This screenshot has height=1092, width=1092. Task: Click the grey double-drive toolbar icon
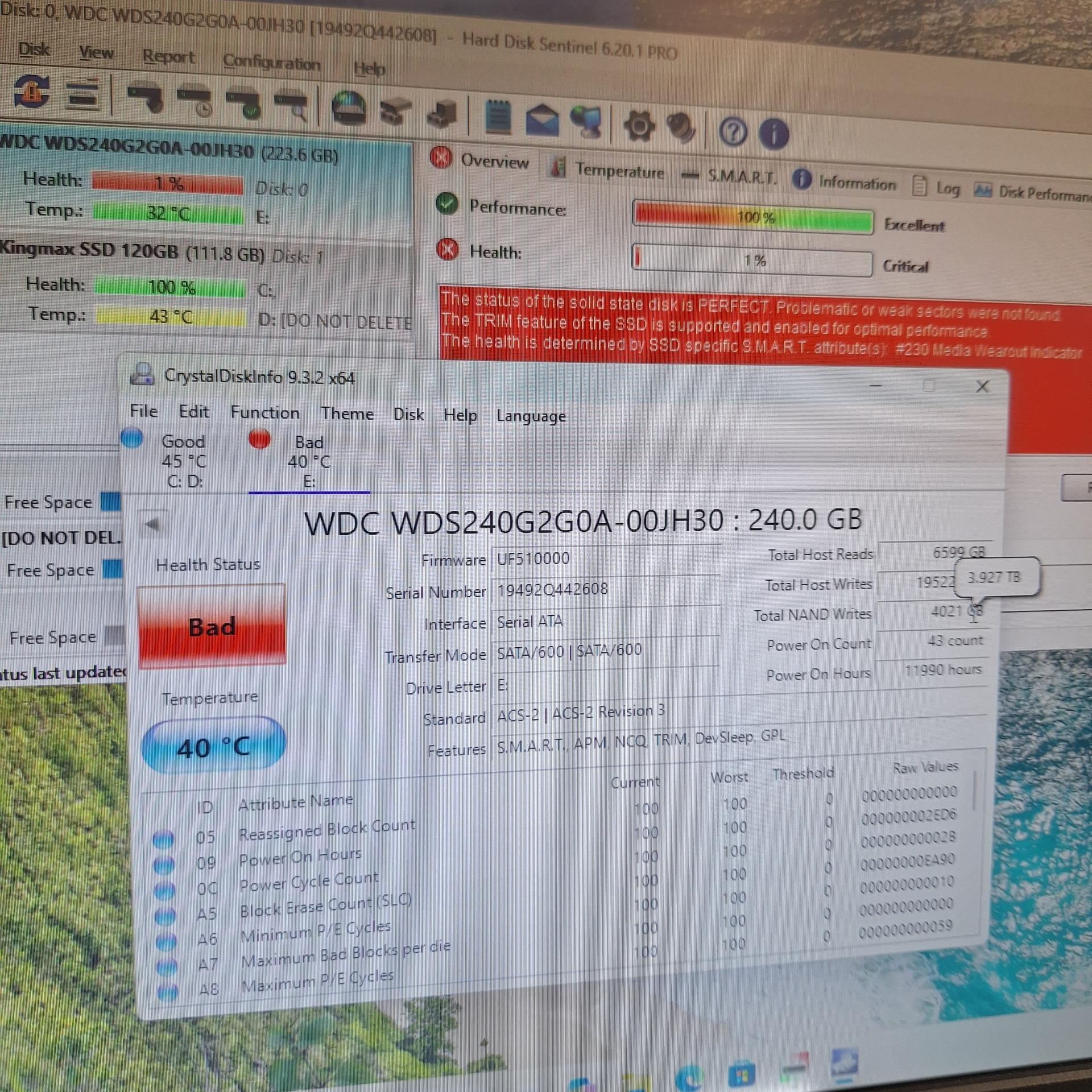pos(395,112)
